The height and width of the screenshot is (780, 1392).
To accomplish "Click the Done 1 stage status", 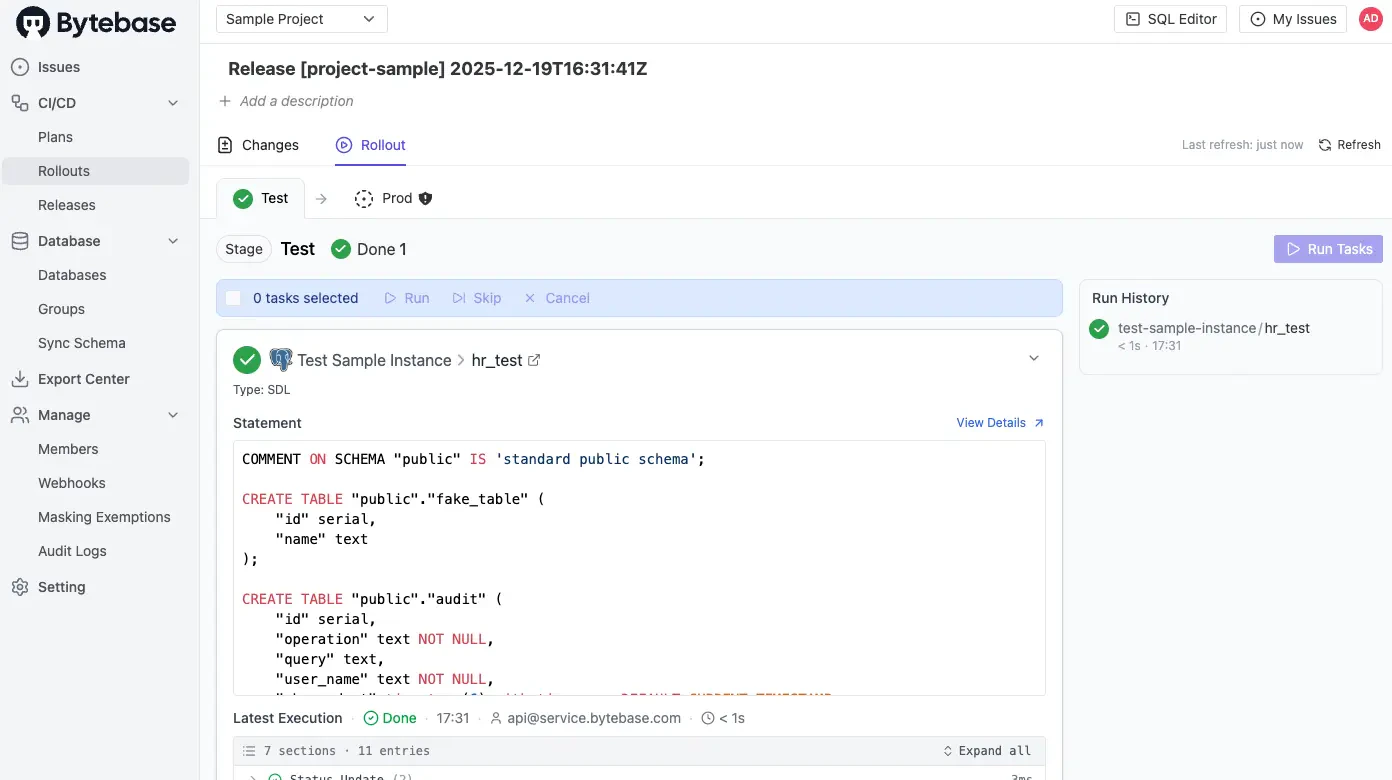I will [369, 249].
